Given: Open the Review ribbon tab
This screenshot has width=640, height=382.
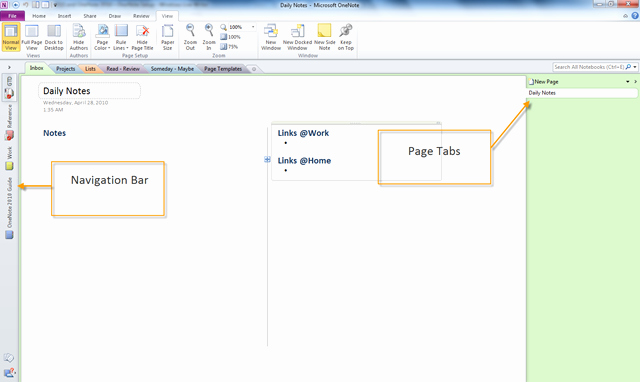Looking at the screenshot, I should (x=141, y=16).
